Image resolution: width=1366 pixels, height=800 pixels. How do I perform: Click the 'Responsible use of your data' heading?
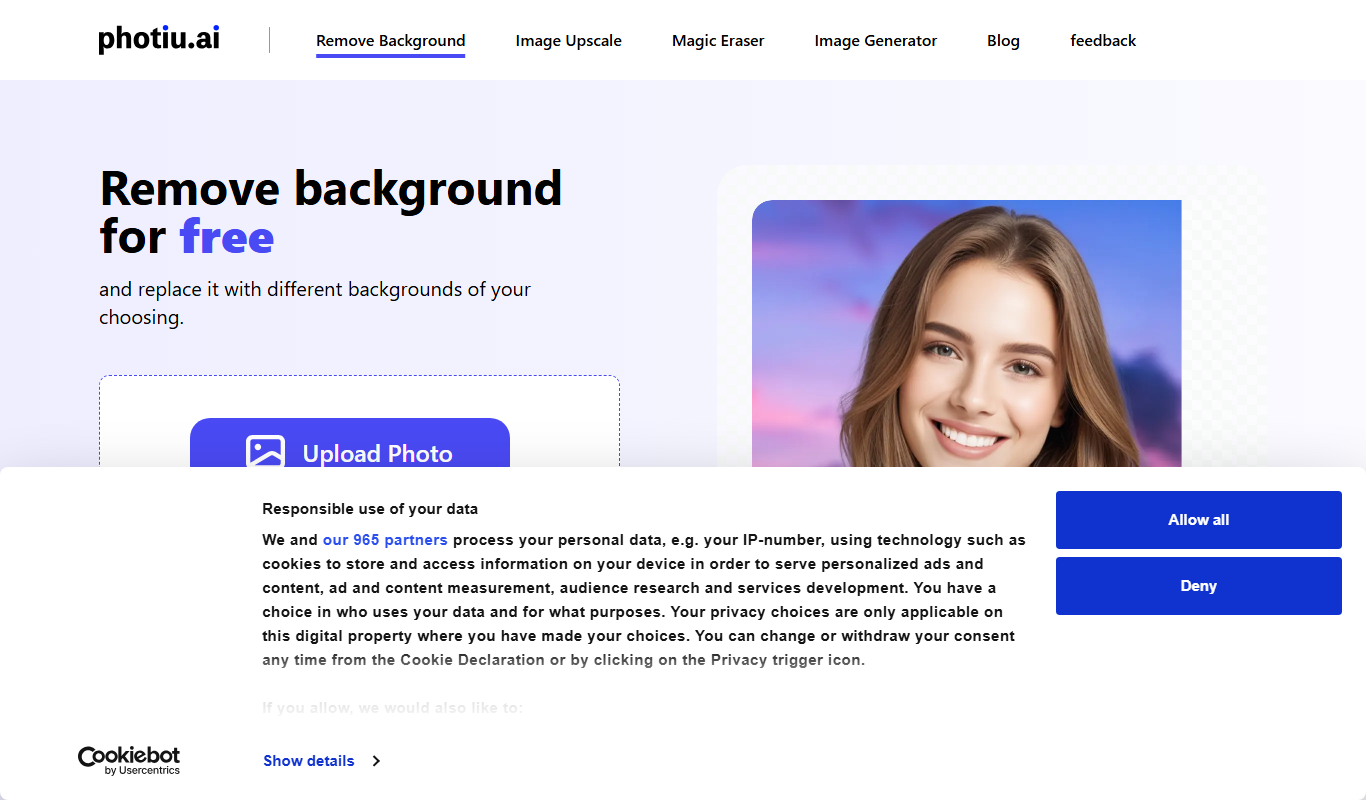click(x=370, y=509)
